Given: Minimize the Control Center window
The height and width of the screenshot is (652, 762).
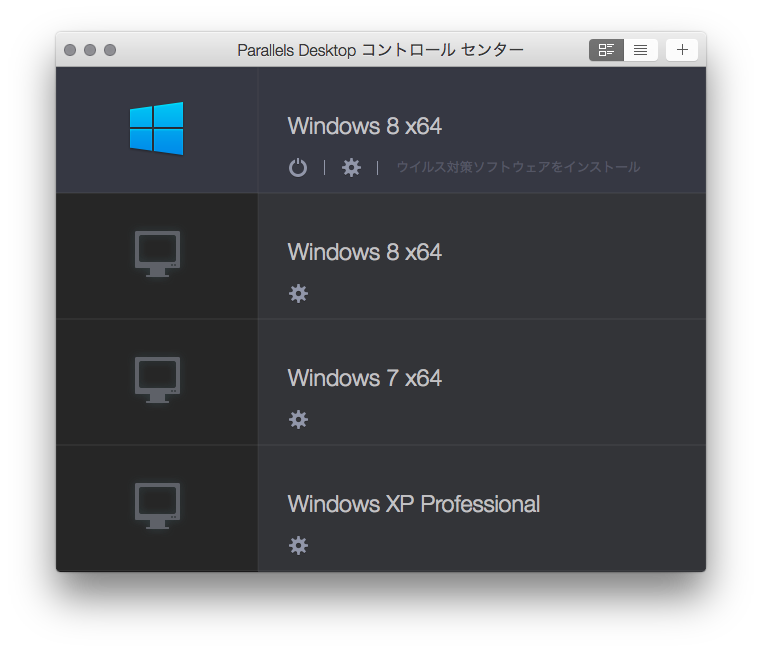Looking at the screenshot, I should 90,50.
